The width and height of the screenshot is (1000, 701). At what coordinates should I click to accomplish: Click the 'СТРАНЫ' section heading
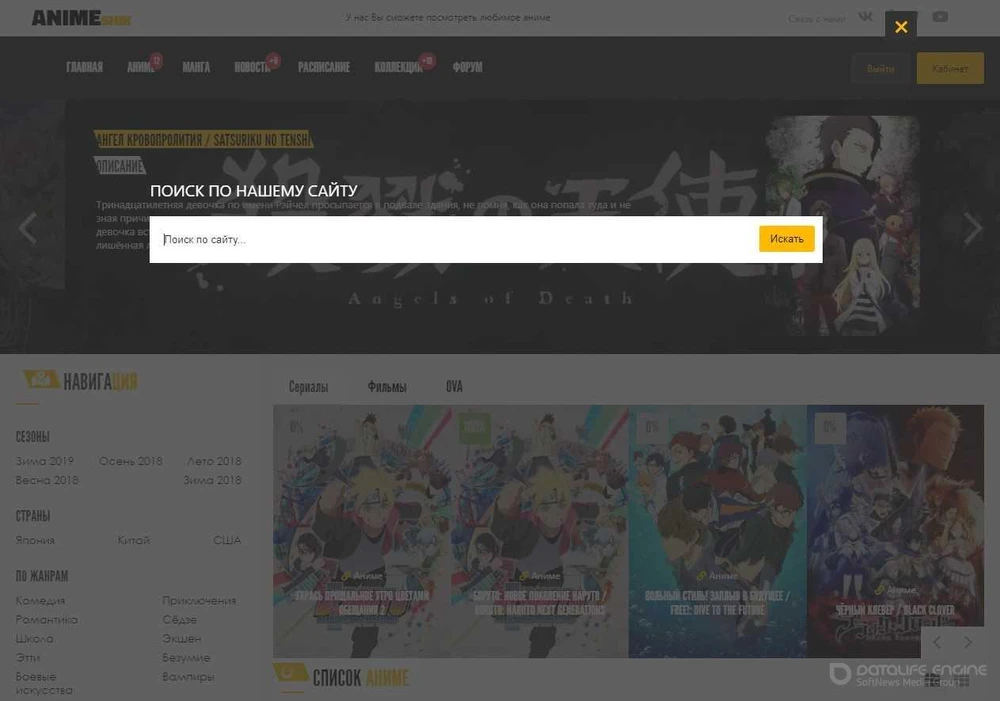33,516
